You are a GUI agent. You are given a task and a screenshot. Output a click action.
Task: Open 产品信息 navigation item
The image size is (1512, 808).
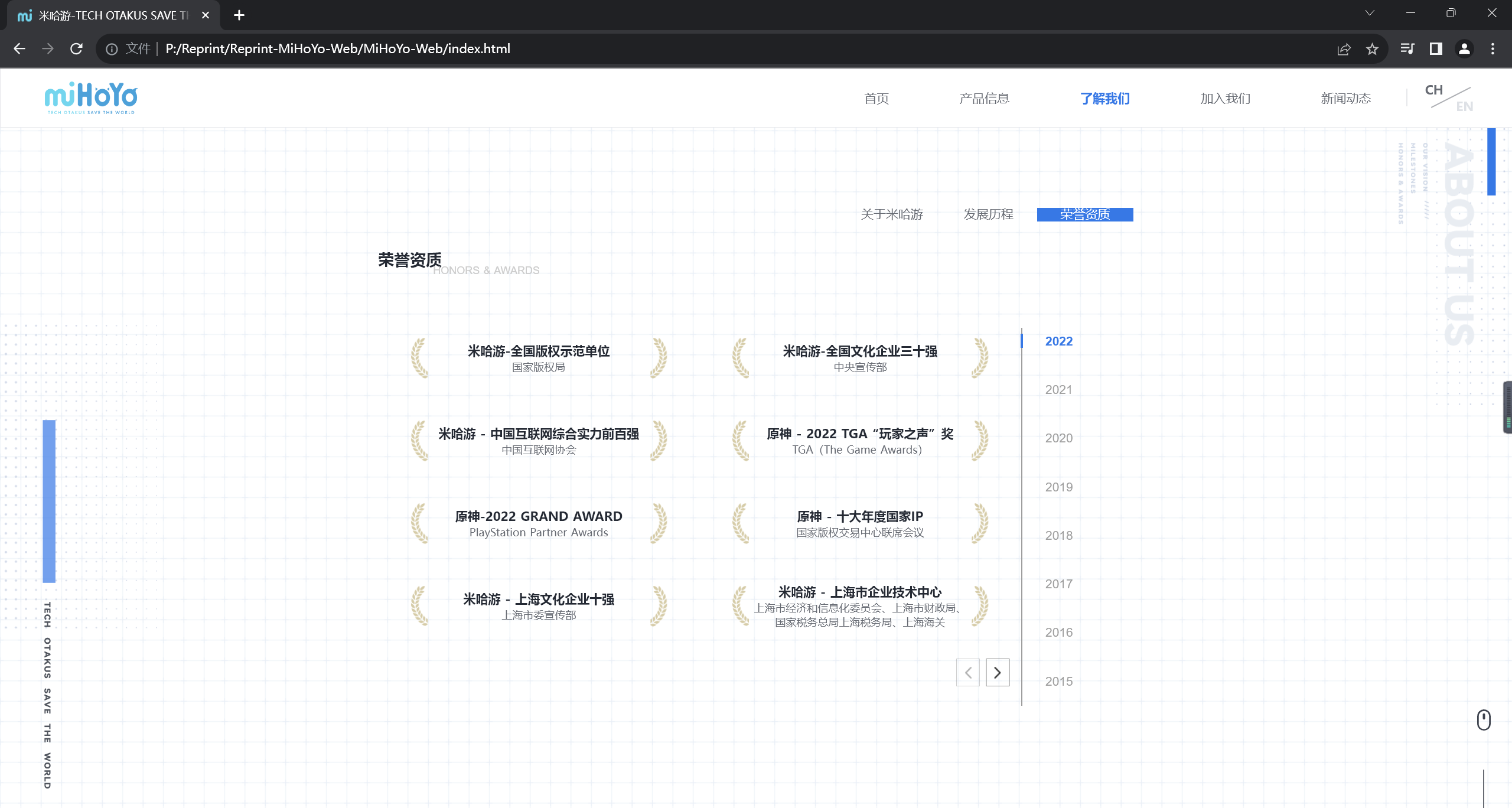[x=985, y=99]
